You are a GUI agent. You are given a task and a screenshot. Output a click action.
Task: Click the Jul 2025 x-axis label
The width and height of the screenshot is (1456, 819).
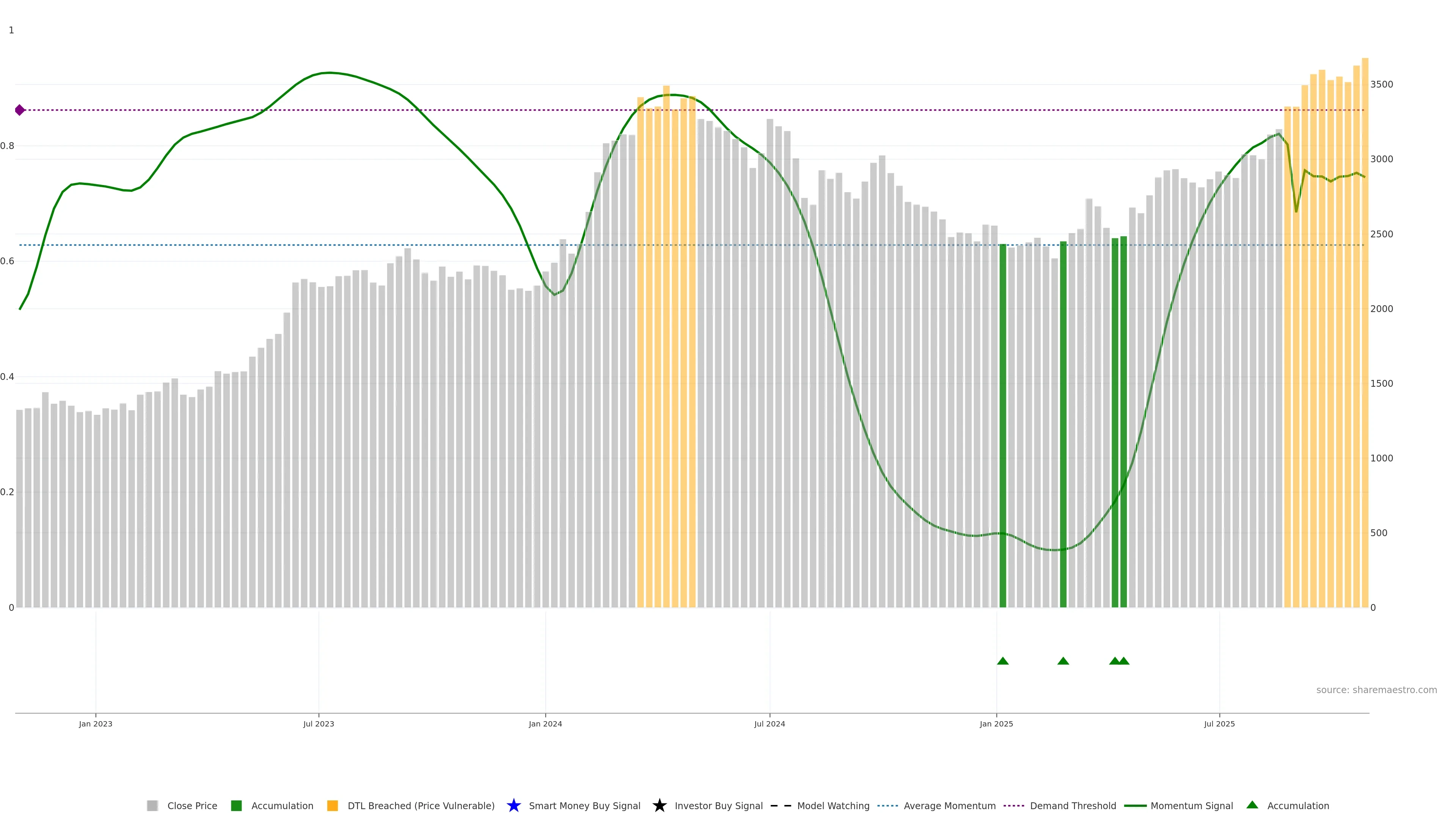point(1219,724)
